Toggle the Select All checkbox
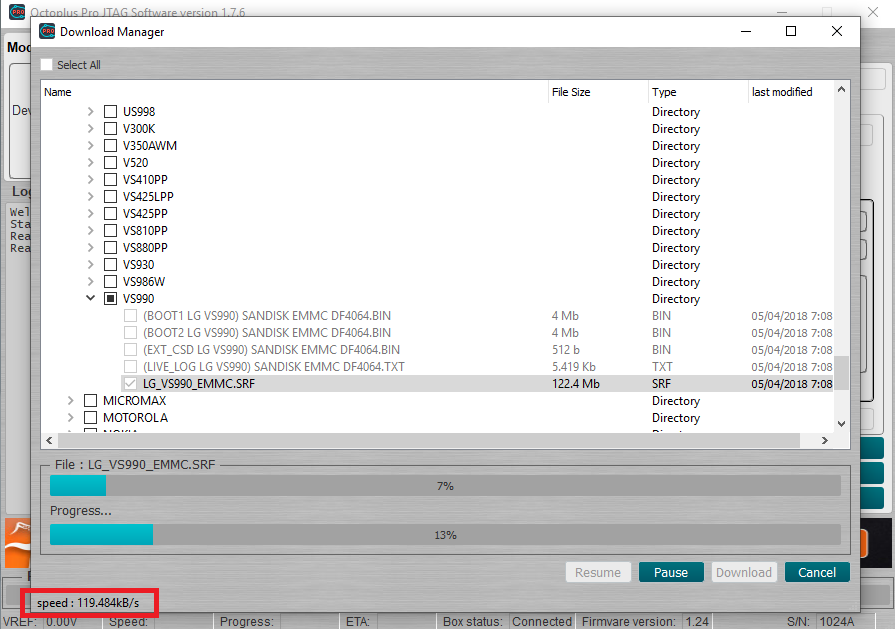This screenshot has height=629, width=895. (x=47, y=64)
